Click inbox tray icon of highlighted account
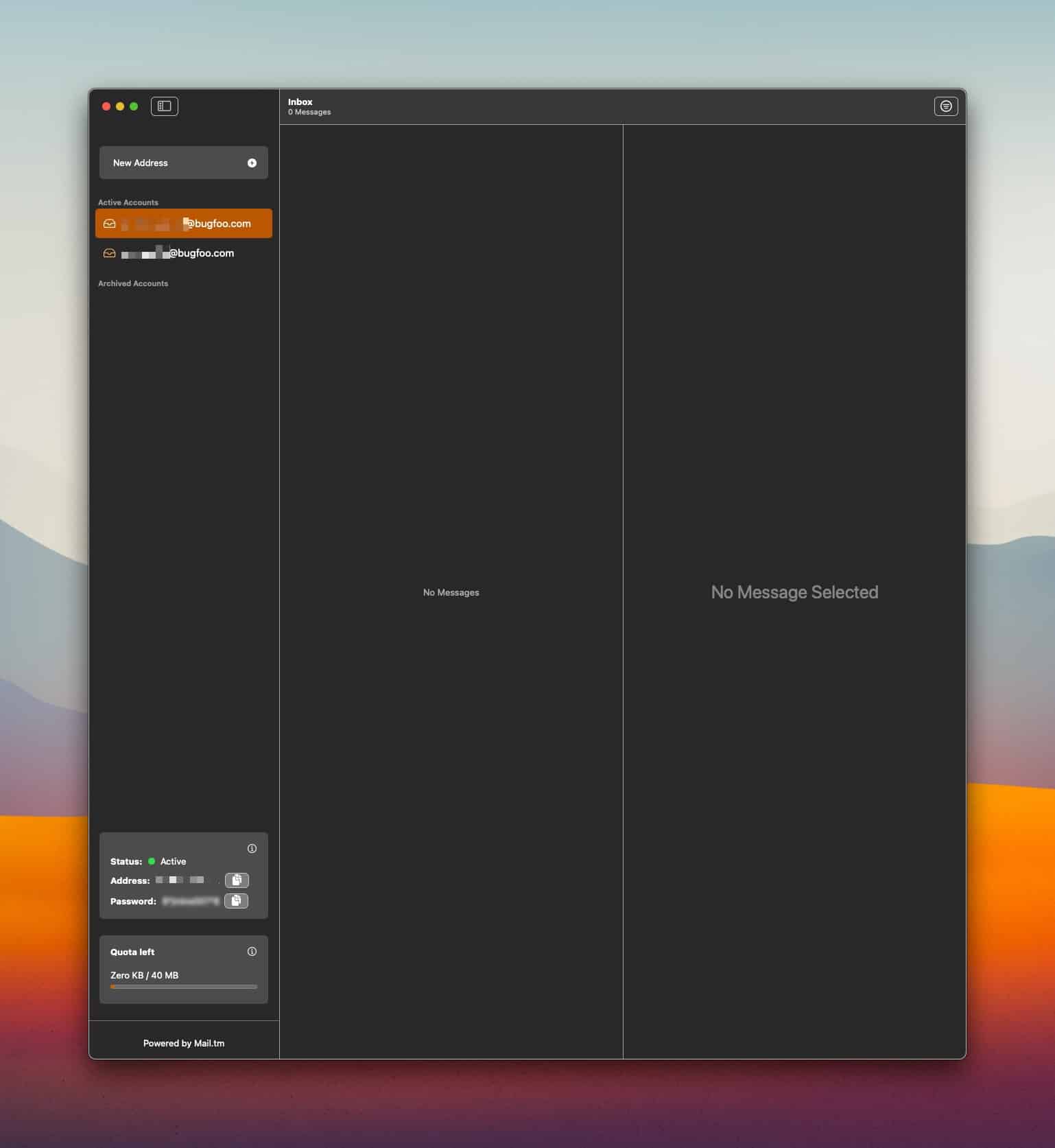The height and width of the screenshot is (1148, 1055). [x=109, y=224]
